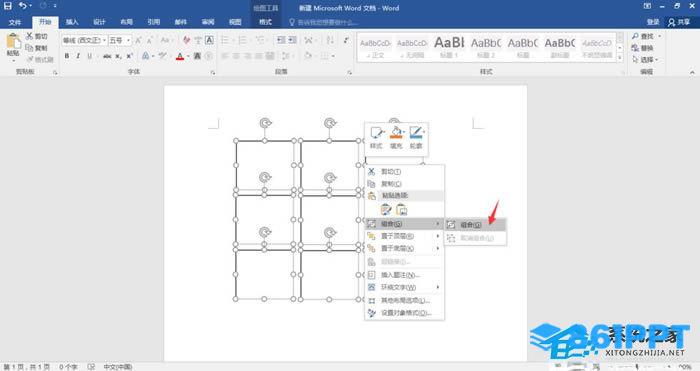Screen dimensions: 700x371
Task: Toggle Bold formatting button
Action: pyautogui.click(x=67, y=56)
